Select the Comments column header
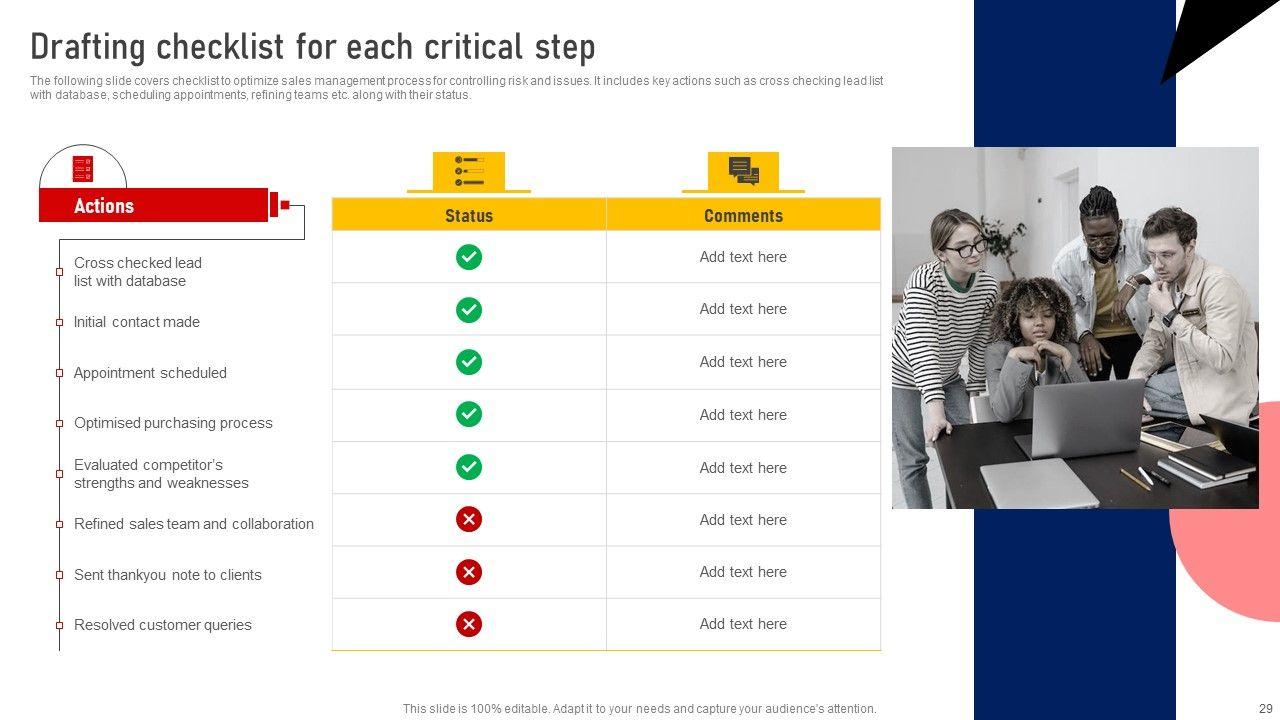Screen dimensions: 1280x720 click(743, 215)
